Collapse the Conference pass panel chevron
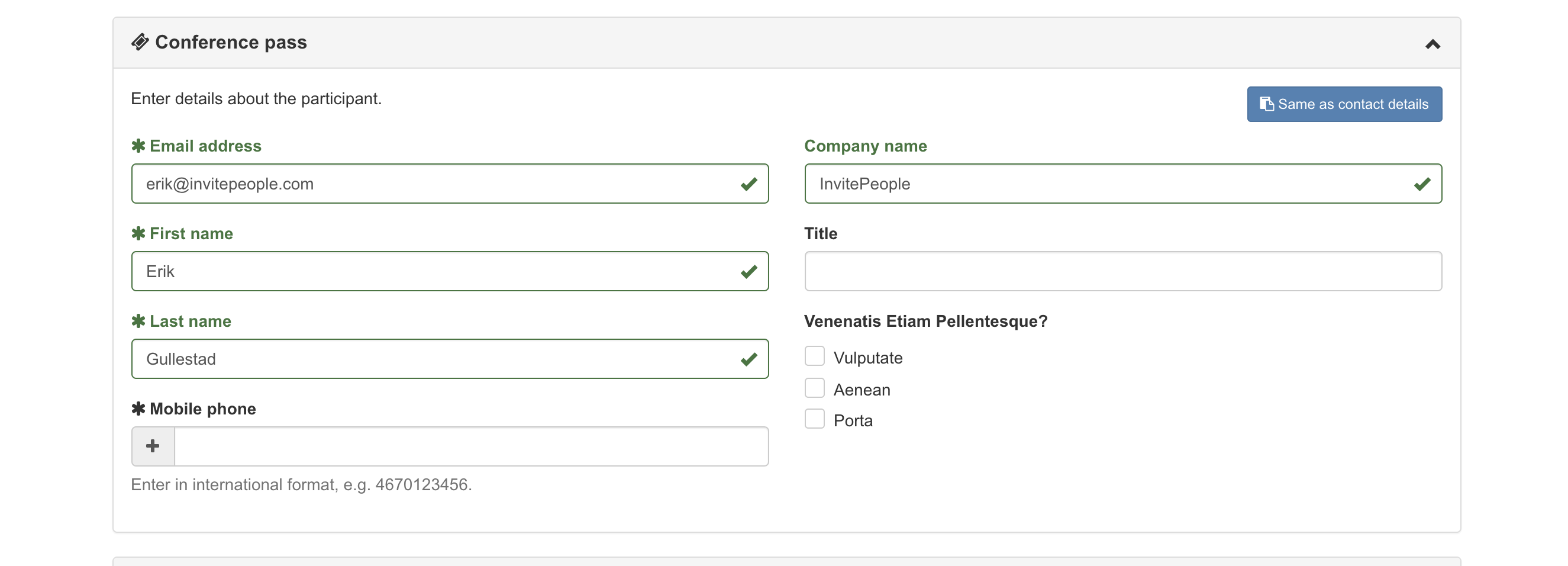The height and width of the screenshot is (566, 1568). coord(1433,44)
